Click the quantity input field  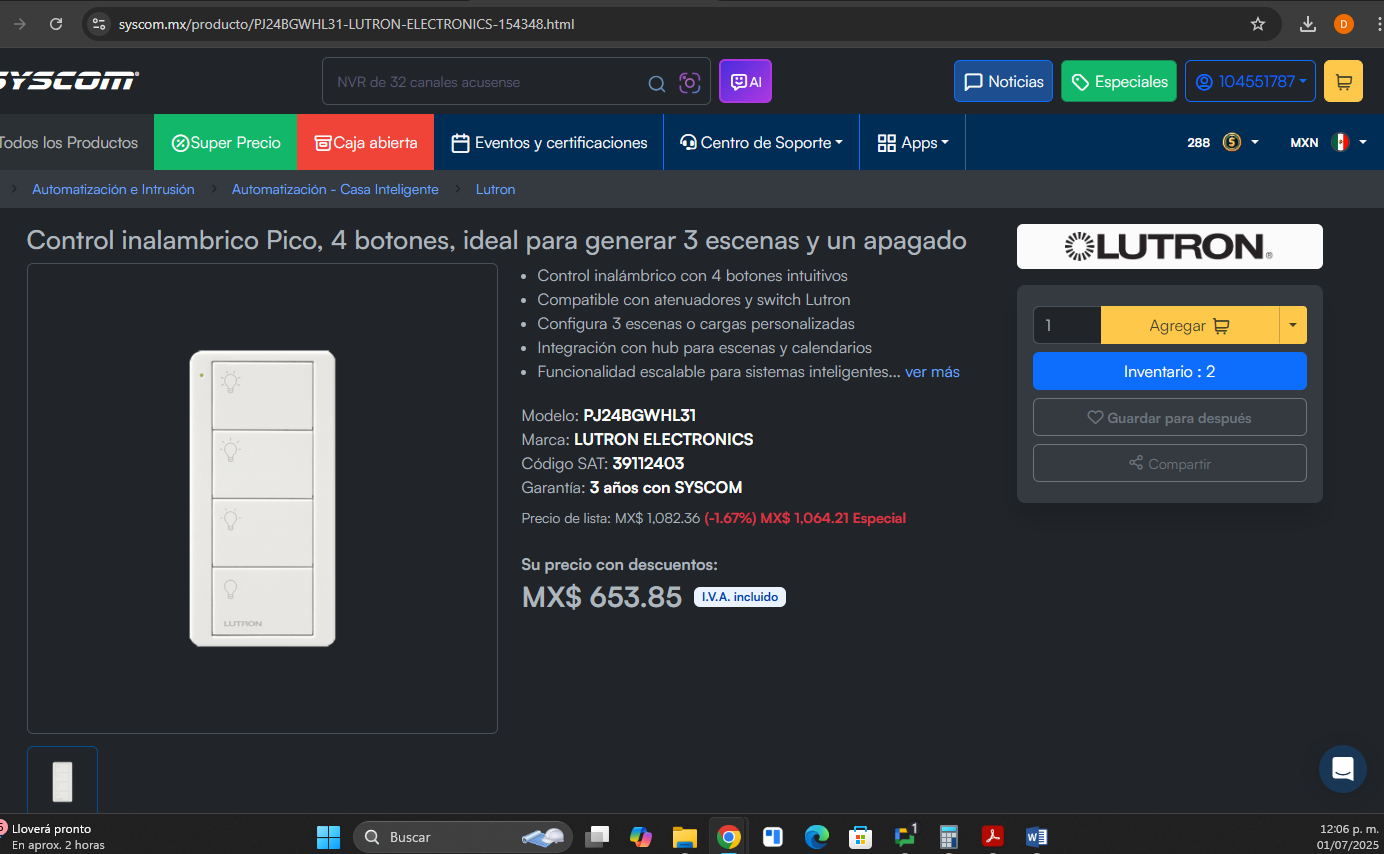point(1066,325)
